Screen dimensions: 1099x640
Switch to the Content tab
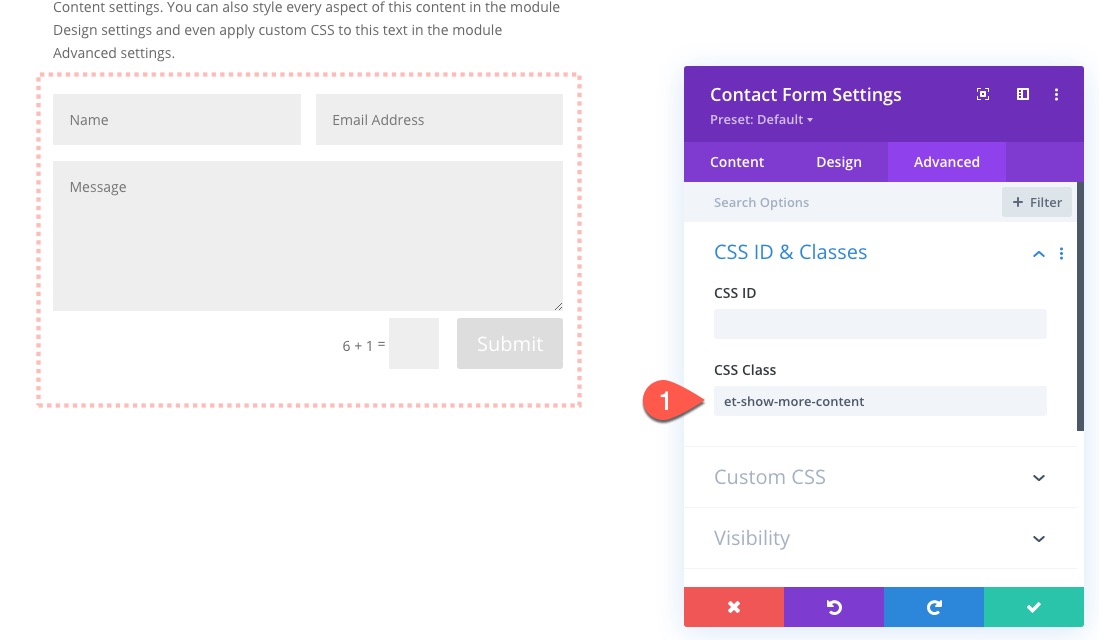[x=737, y=161]
